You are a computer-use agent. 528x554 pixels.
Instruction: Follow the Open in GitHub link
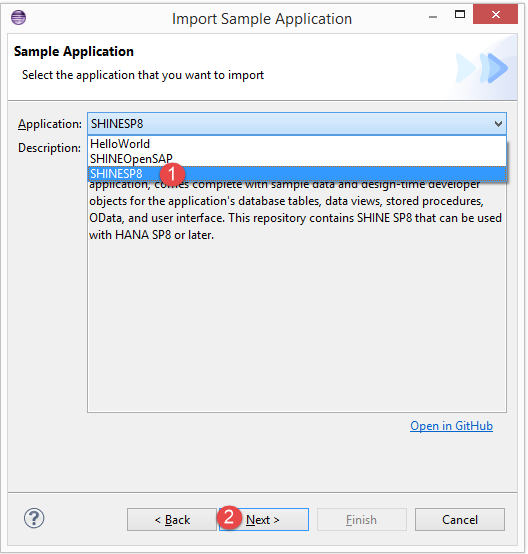(451, 426)
